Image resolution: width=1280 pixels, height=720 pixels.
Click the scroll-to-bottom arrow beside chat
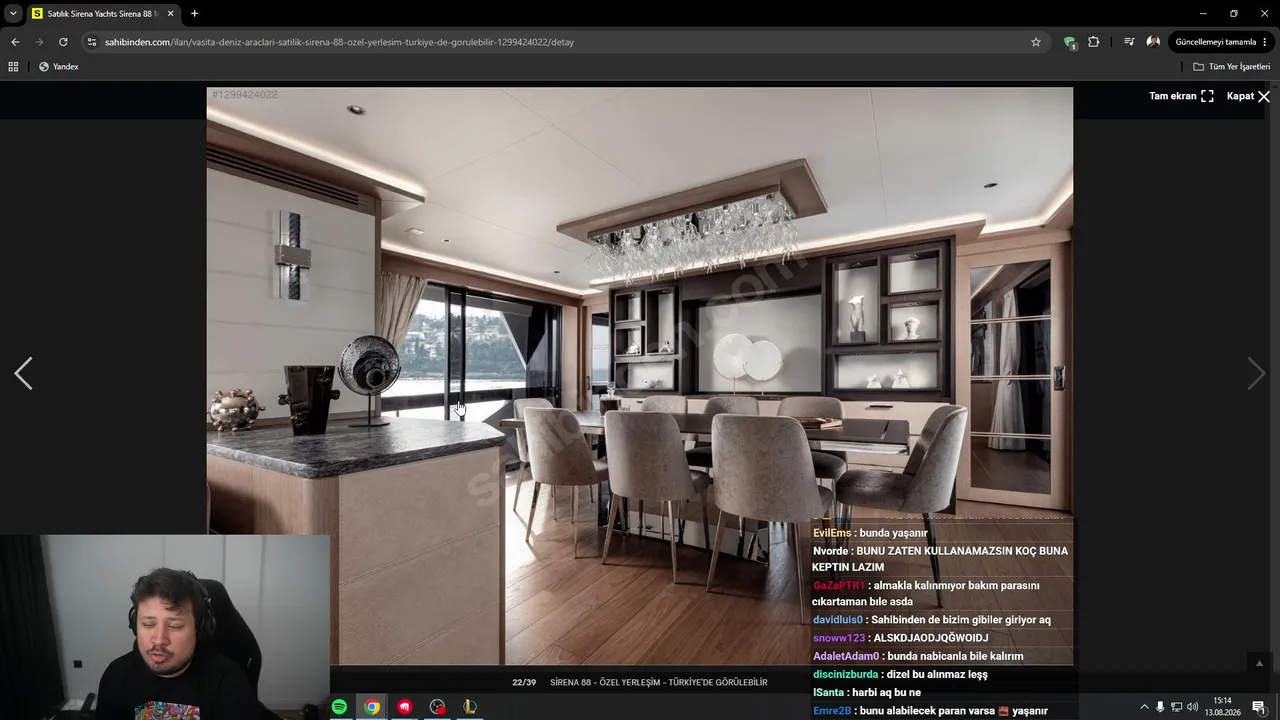[1259, 663]
